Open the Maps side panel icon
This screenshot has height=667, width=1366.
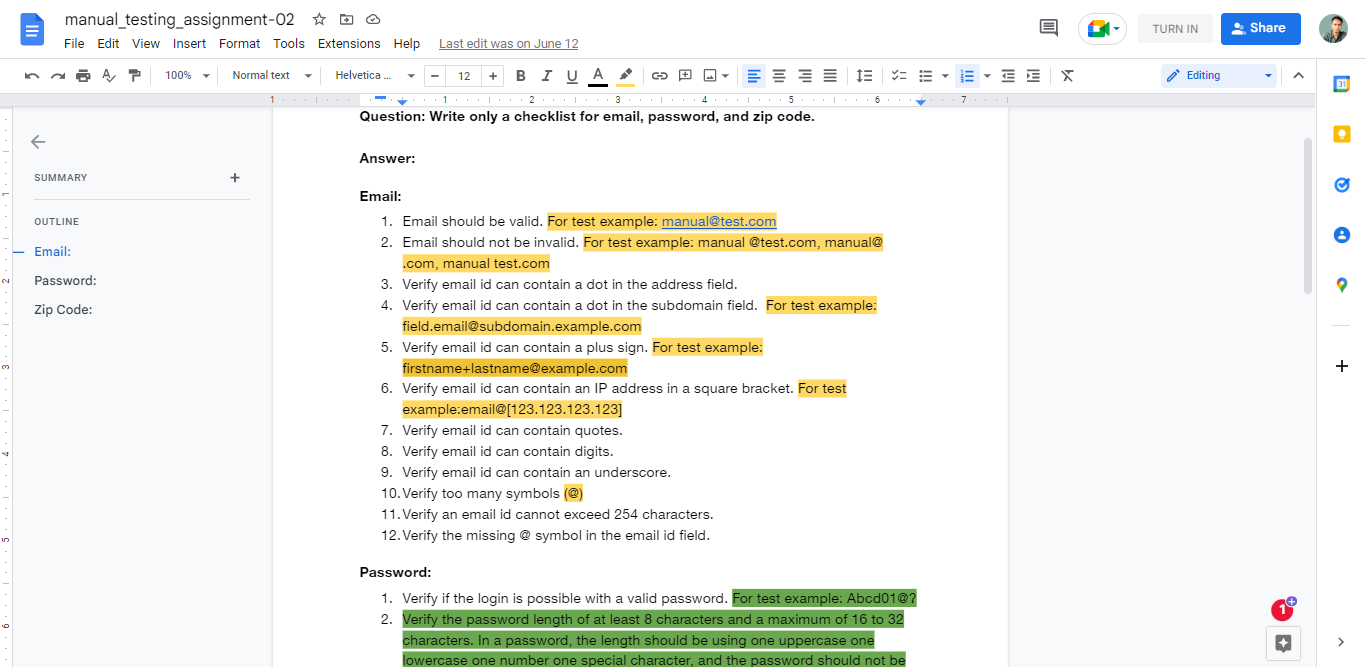pos(1342,285)
